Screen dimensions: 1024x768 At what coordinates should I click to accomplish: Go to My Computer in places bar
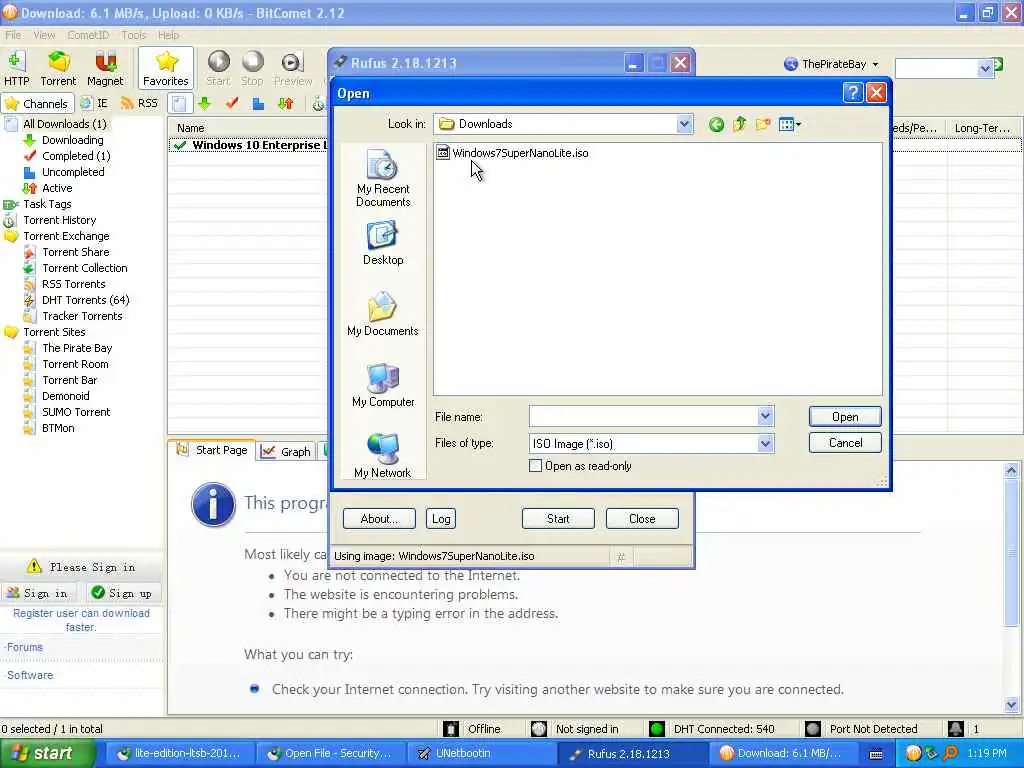[x=383, y=385]
